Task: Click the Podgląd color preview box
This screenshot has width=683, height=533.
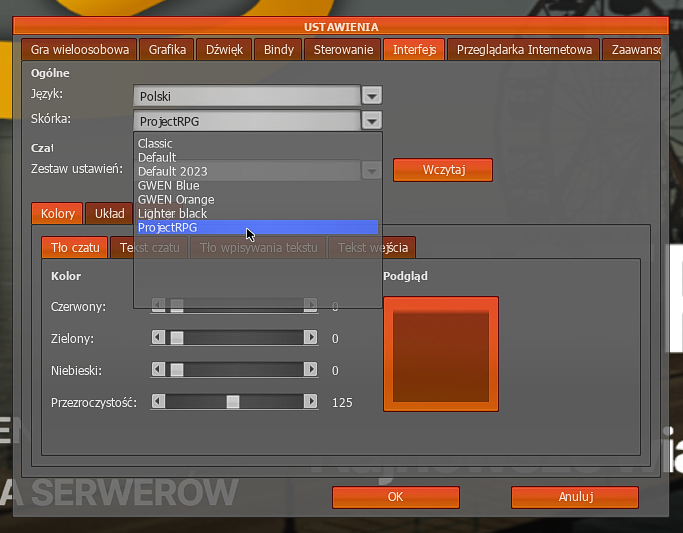Action: pos(441,354)
